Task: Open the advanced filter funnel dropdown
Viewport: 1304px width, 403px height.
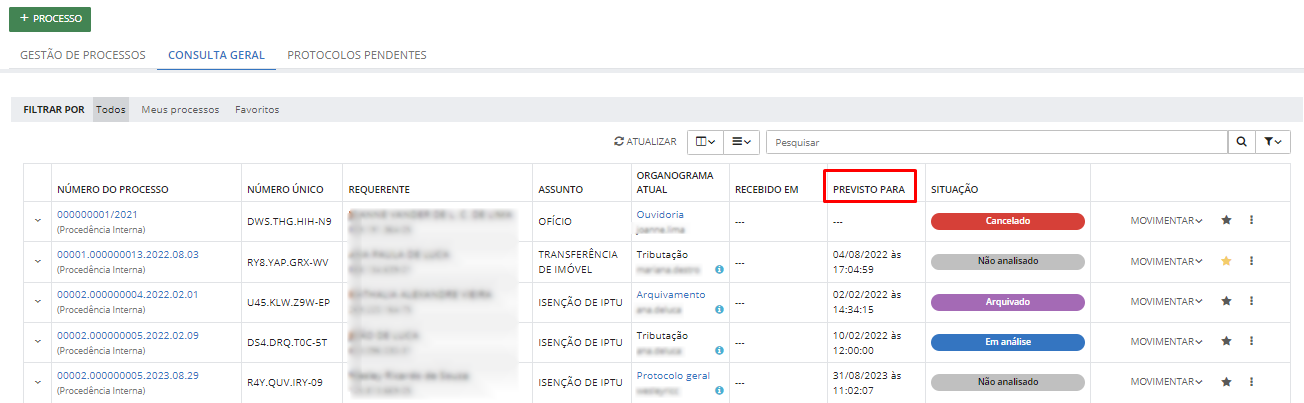Action: coord(1272,142)
